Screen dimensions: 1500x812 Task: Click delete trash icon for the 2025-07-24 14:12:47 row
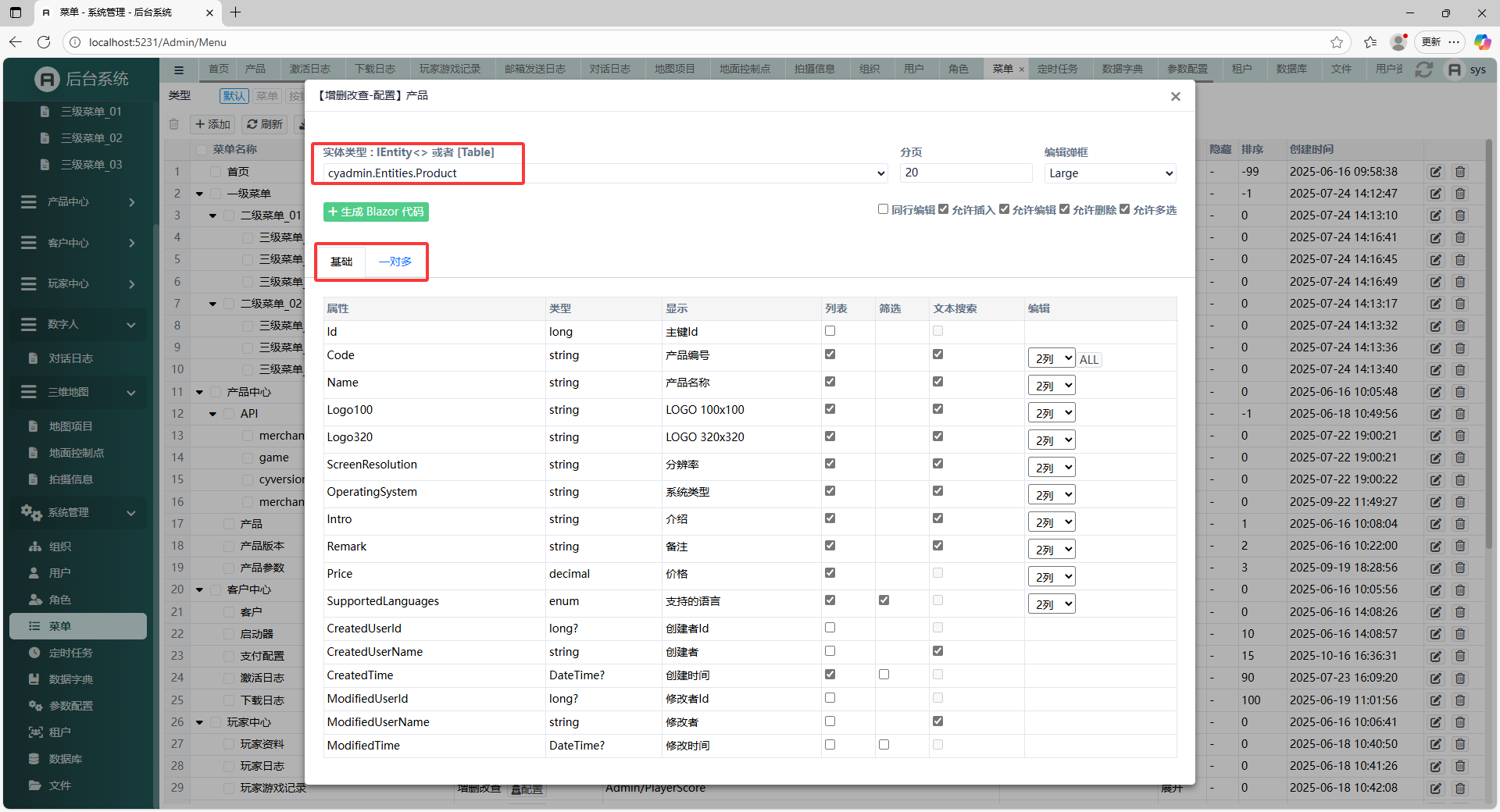[1459, 194]
